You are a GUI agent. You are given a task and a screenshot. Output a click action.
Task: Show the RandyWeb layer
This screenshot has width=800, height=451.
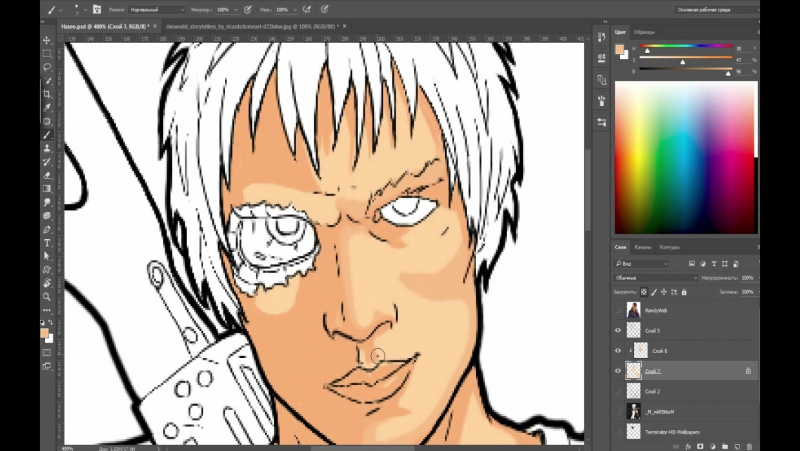point(618,310)
